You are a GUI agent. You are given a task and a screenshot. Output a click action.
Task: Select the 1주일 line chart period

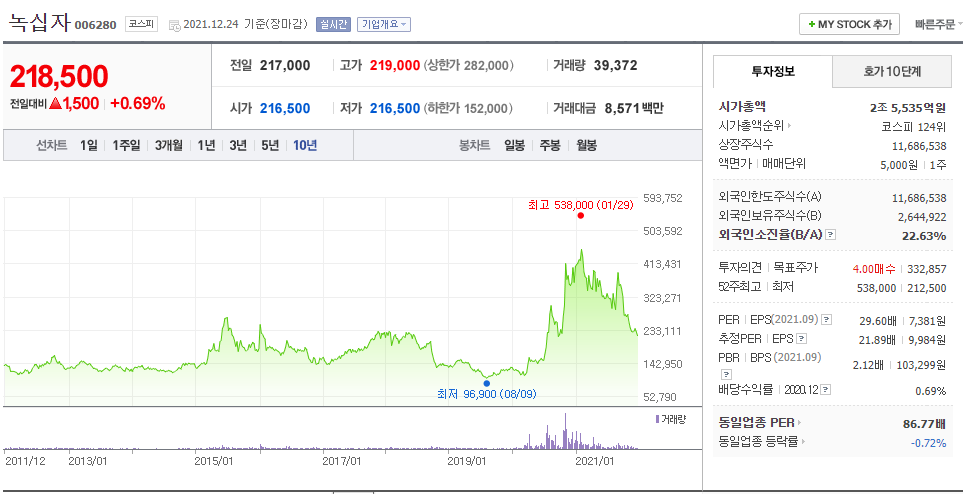click(x=126, y=146)
